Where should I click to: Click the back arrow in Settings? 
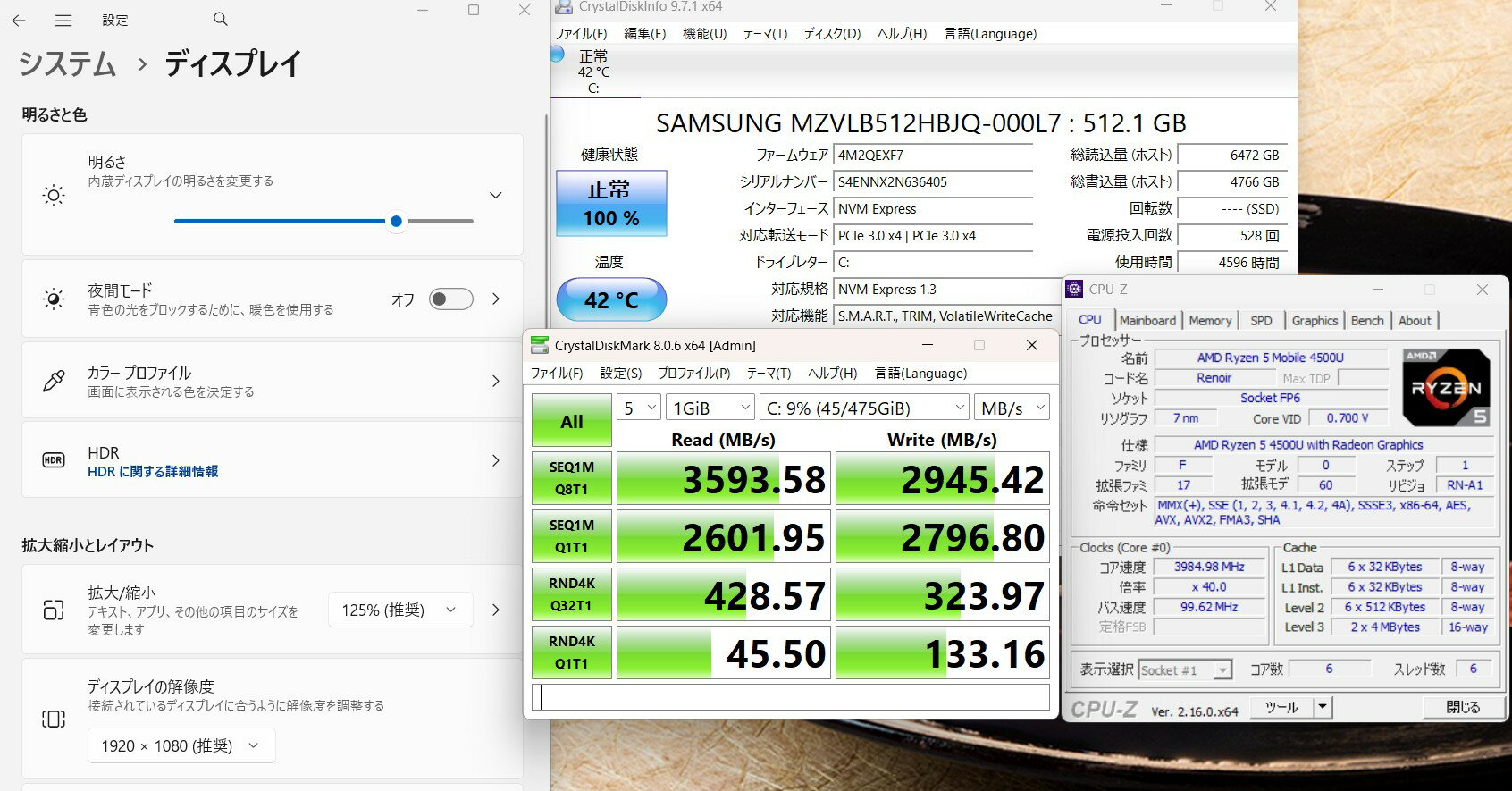(x=19, y=20)
